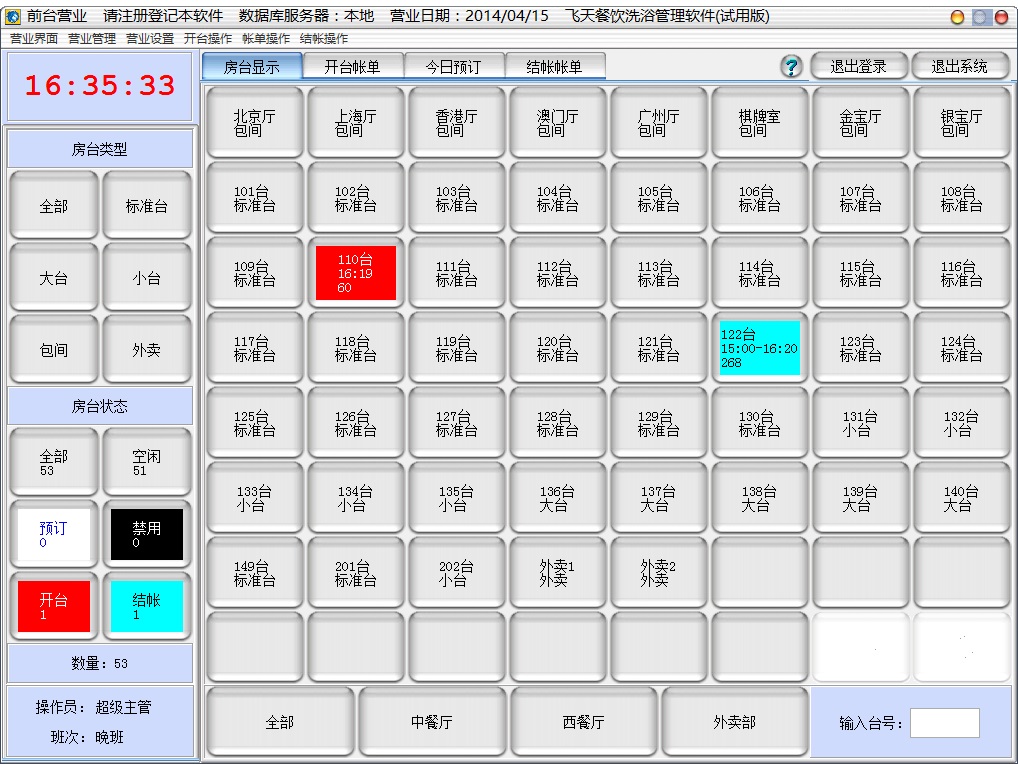
Task: Click the app icon in title bar
Action: click(13, 17)
